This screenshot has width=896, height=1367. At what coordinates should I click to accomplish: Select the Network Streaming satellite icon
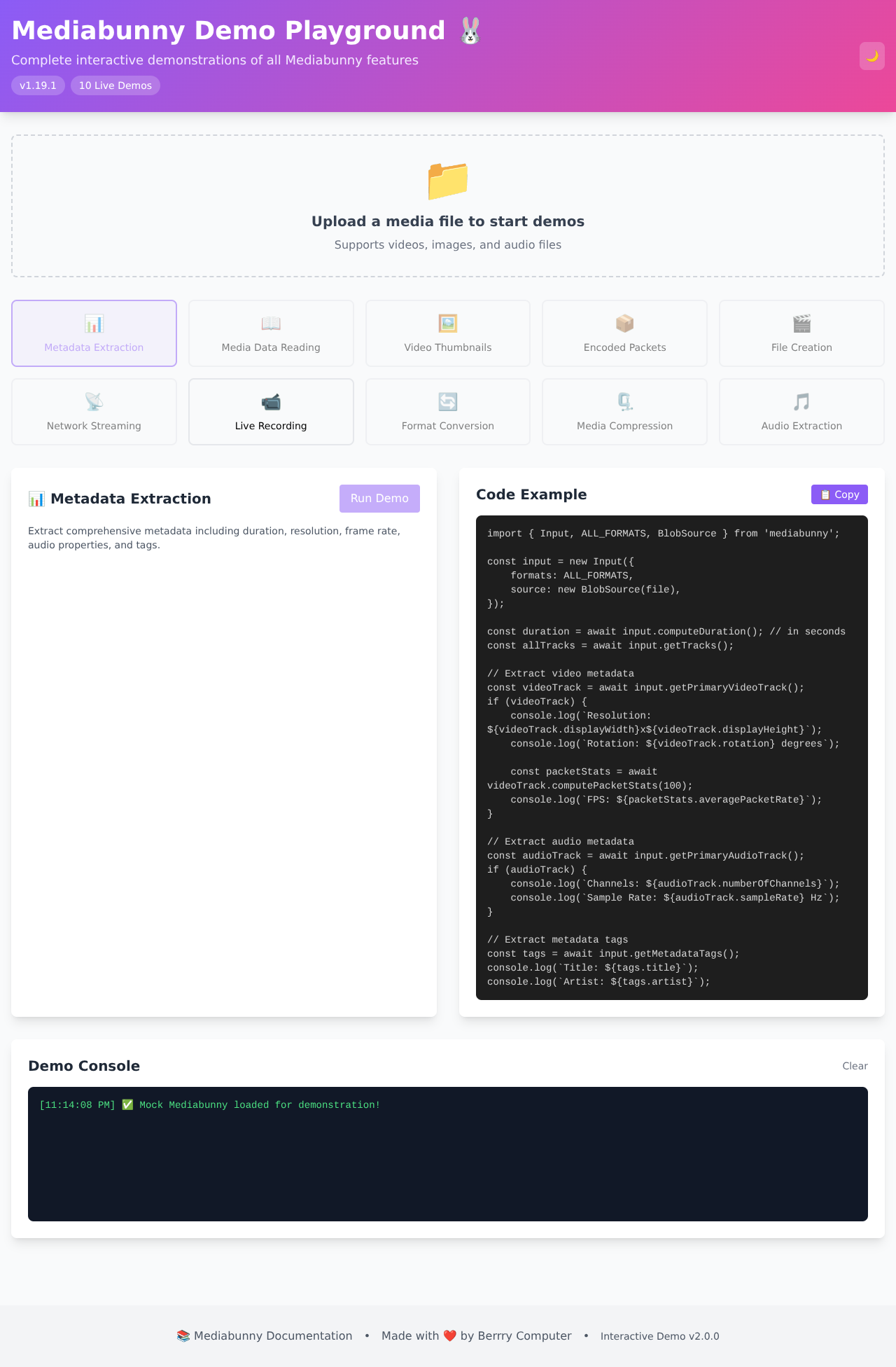click(94, 402)
